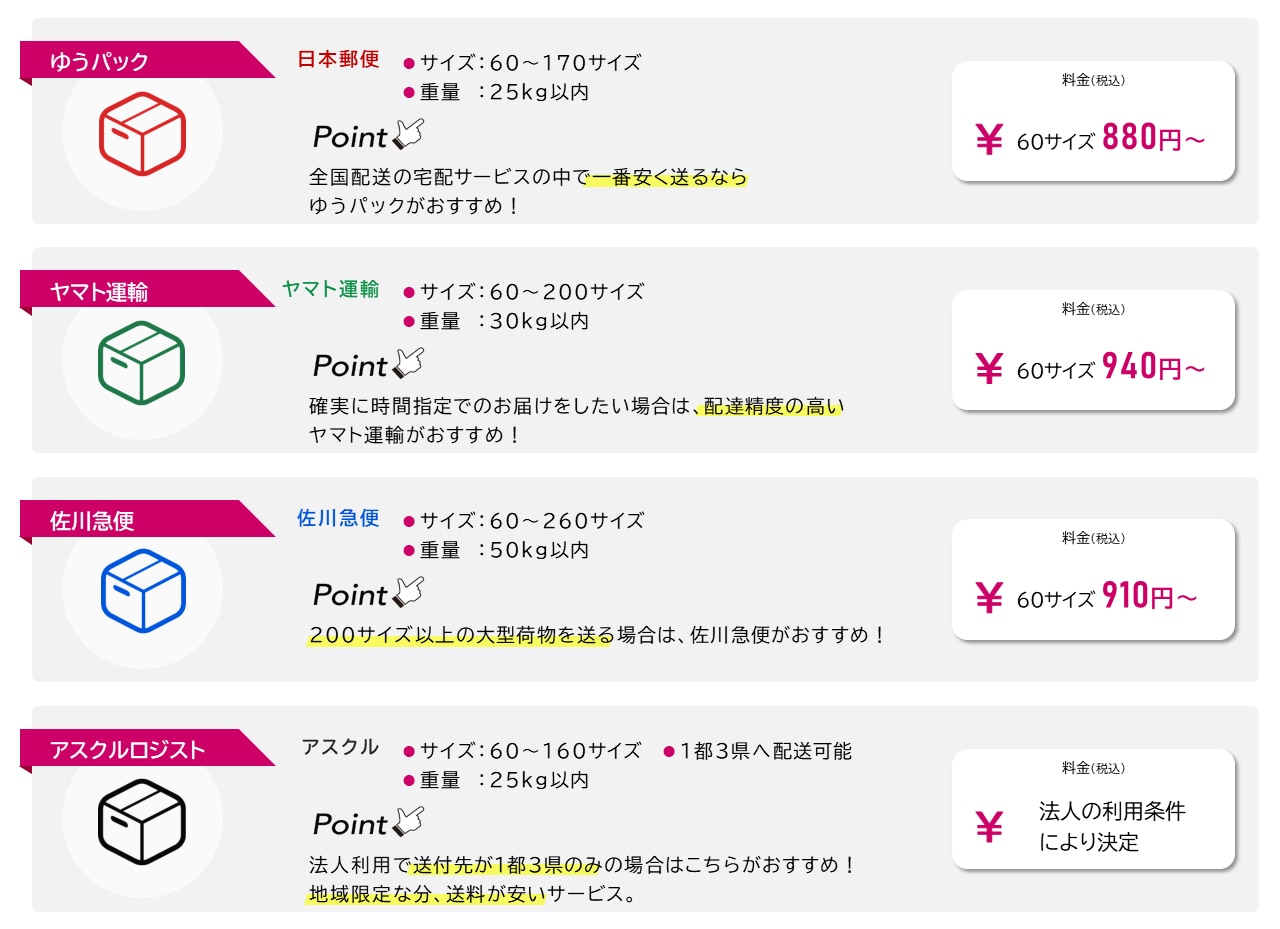The height and width of the screenshot is (929, 1280).
Task: Click the pointing hand beside Yamato Point
Action: point(409,364)
